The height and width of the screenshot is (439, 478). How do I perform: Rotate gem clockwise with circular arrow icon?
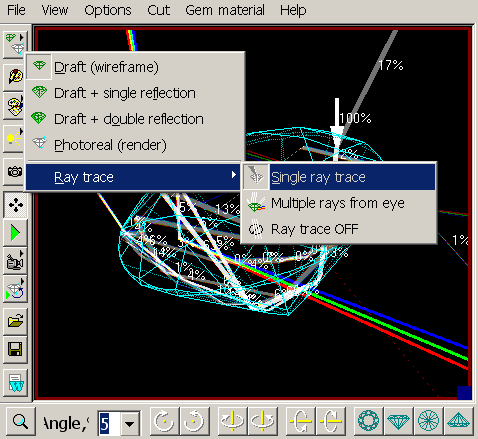165,421
